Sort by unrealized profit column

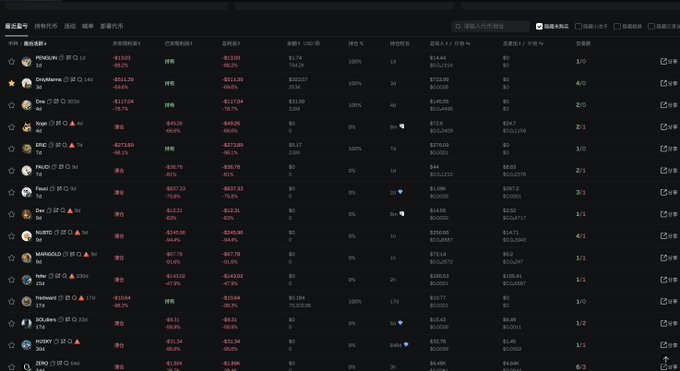coord(127,43)
